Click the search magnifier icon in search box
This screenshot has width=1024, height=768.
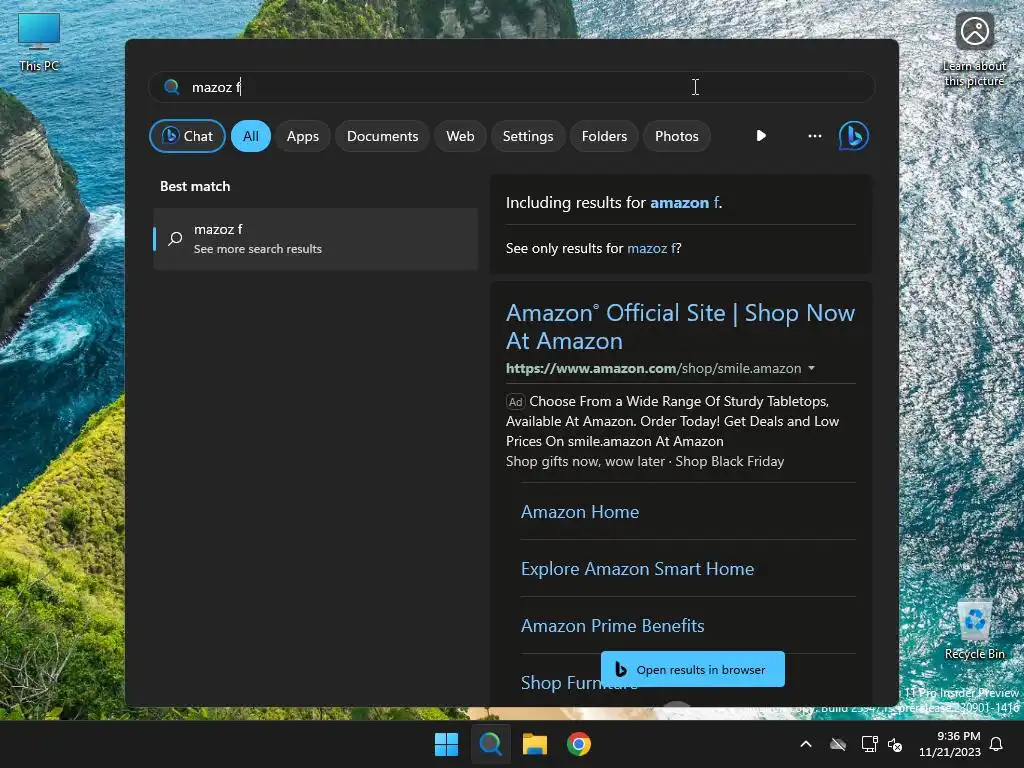point(172,87)
